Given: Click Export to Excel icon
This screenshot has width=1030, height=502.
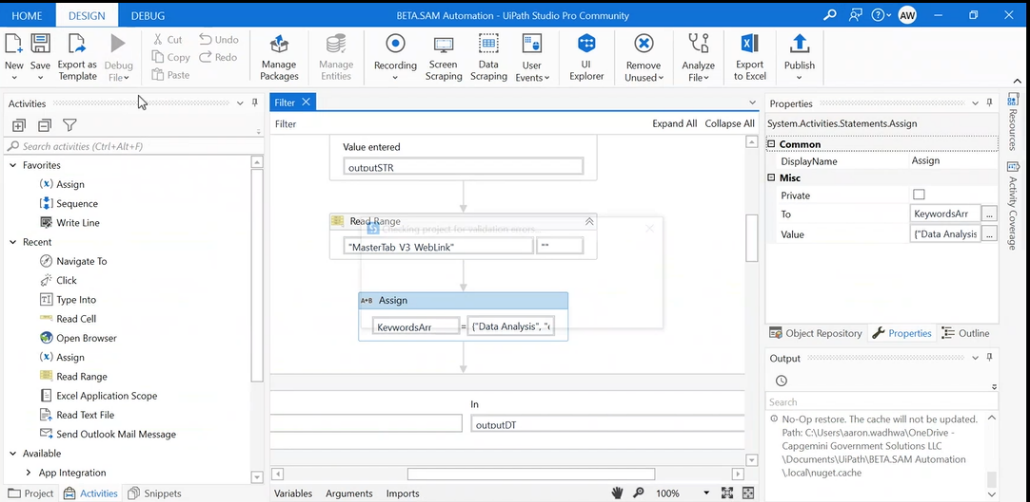Looking at the screenshot, I should [x=749, y=56].
